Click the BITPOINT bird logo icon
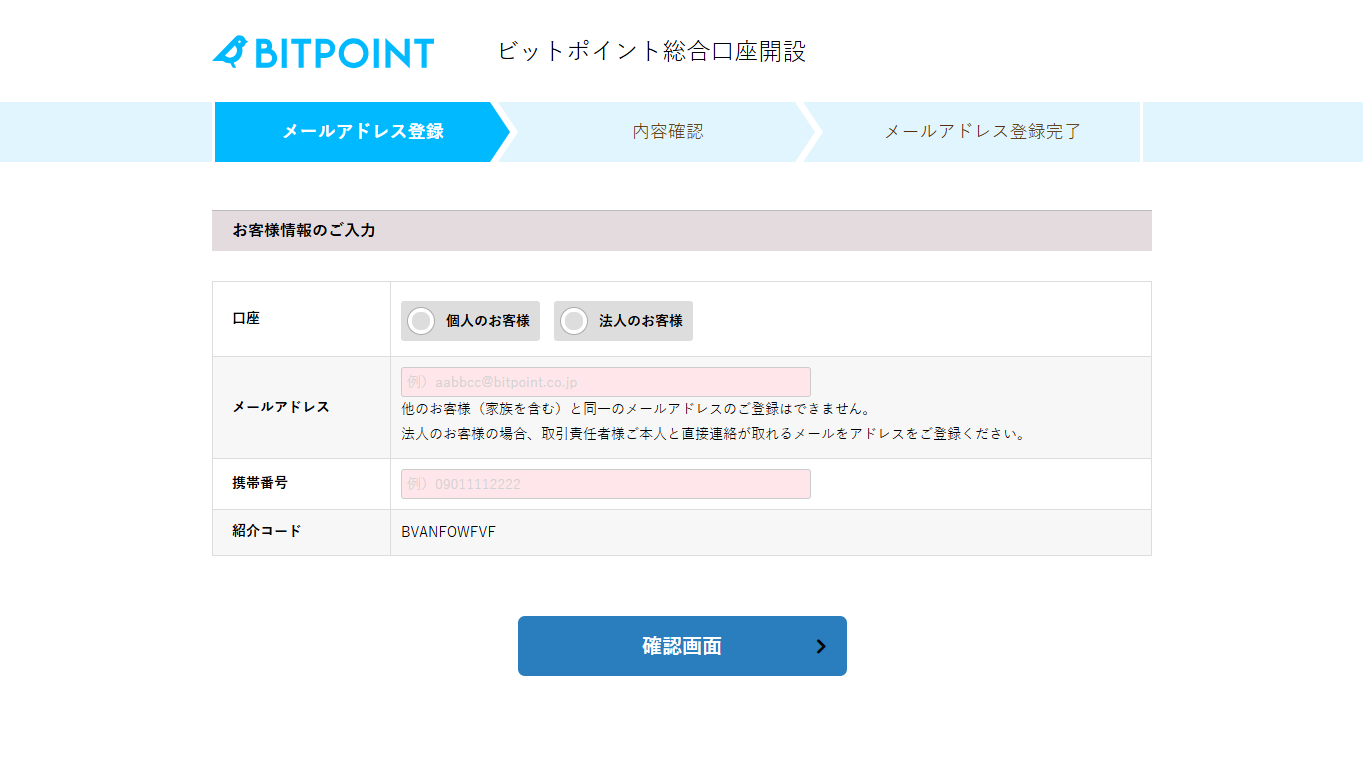The image size is (1363, 766). pos(230,52)
